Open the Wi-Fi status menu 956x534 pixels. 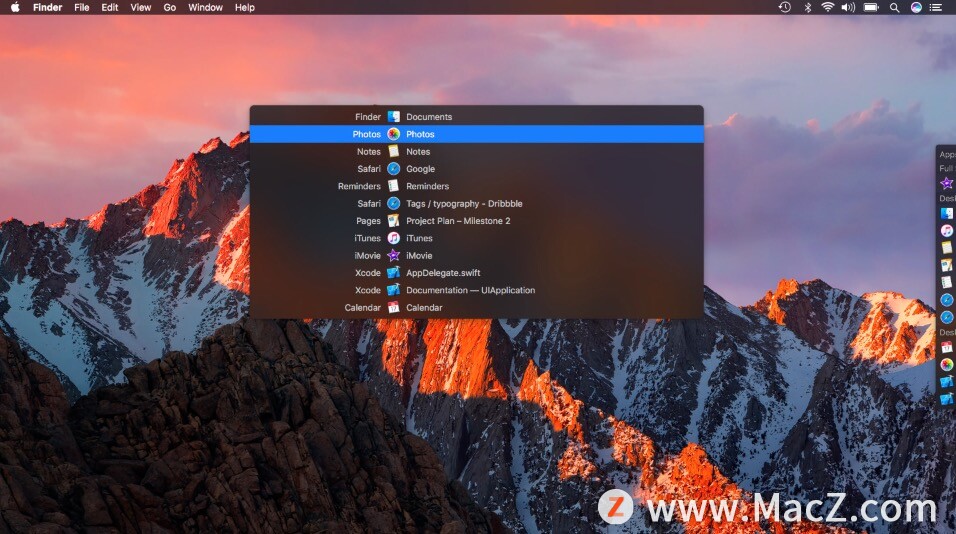(827, 7)
